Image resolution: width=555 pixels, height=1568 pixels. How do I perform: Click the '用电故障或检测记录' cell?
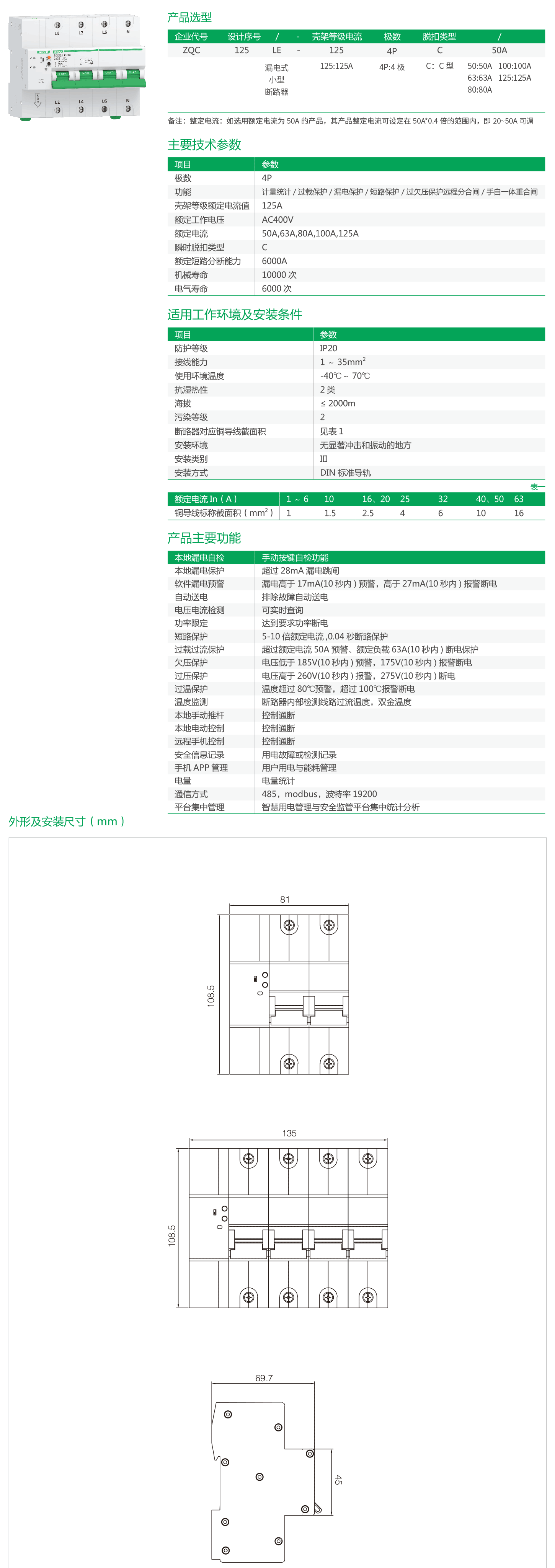(x=299, y=755)
